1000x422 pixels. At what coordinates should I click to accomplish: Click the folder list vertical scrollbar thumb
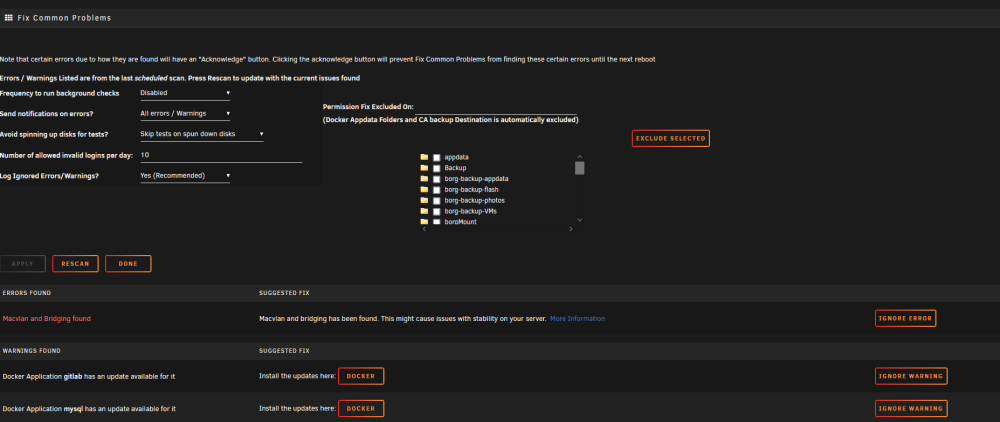580,168
